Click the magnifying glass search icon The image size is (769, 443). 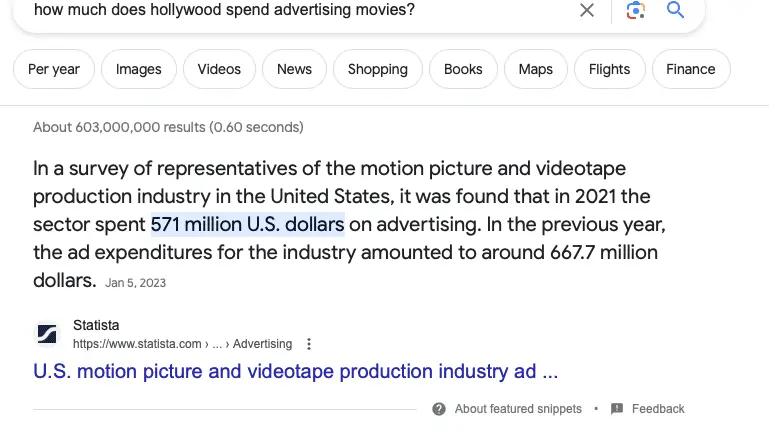click(675, 11)
